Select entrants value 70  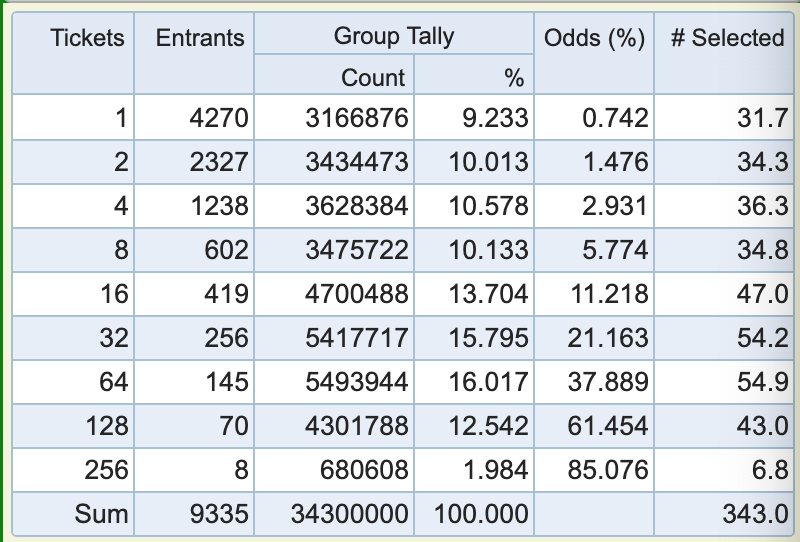[234, 426]
